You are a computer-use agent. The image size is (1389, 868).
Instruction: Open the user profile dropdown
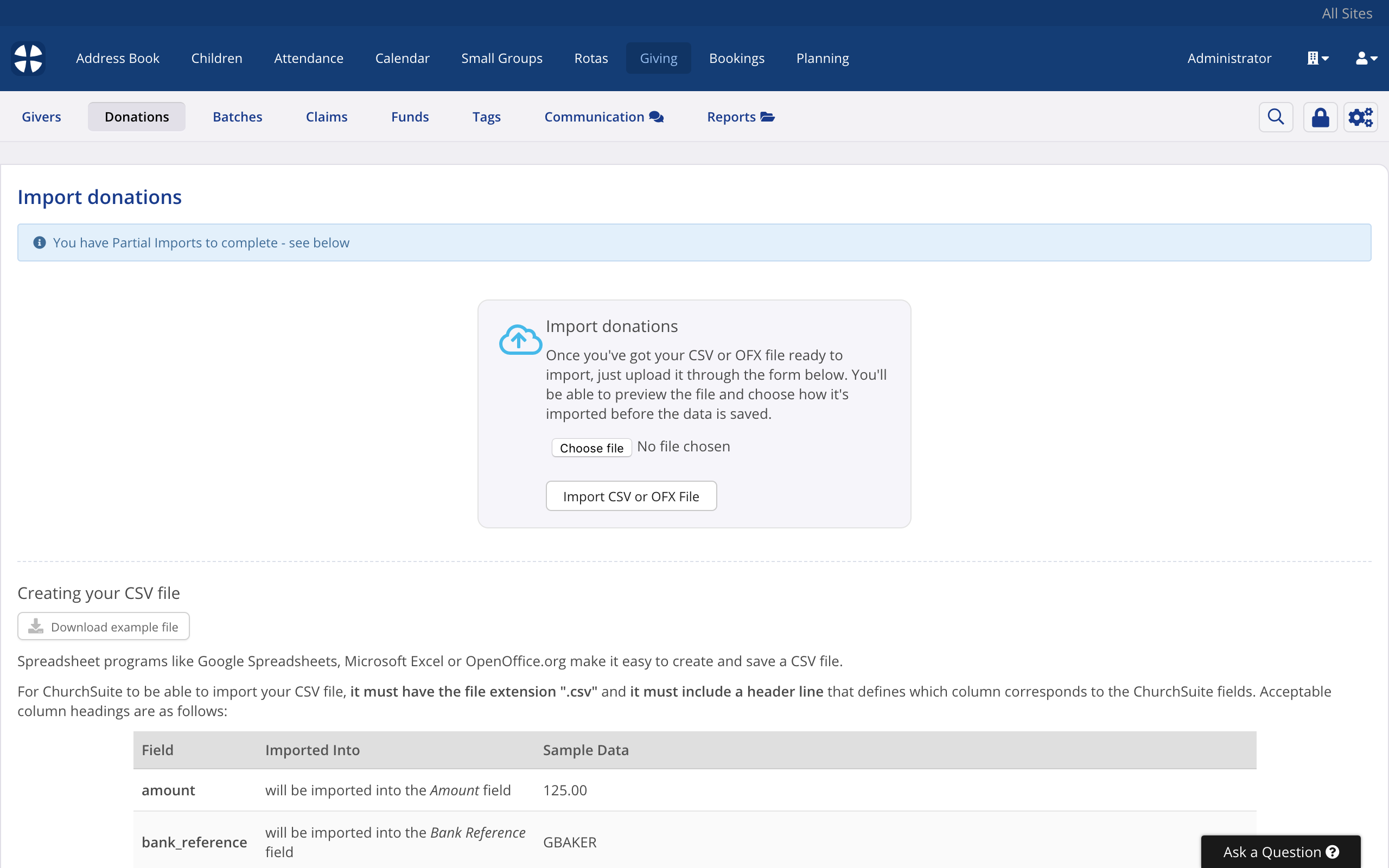tap(1366, 59)
